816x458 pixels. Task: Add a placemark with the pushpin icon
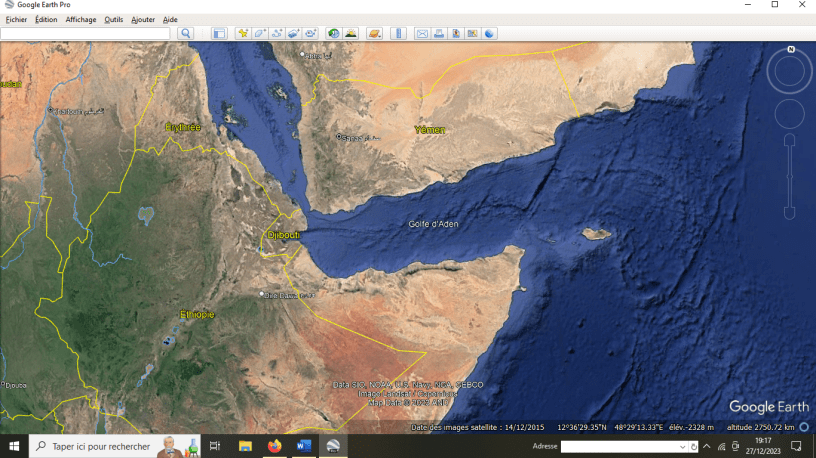(x=243, y=33)
